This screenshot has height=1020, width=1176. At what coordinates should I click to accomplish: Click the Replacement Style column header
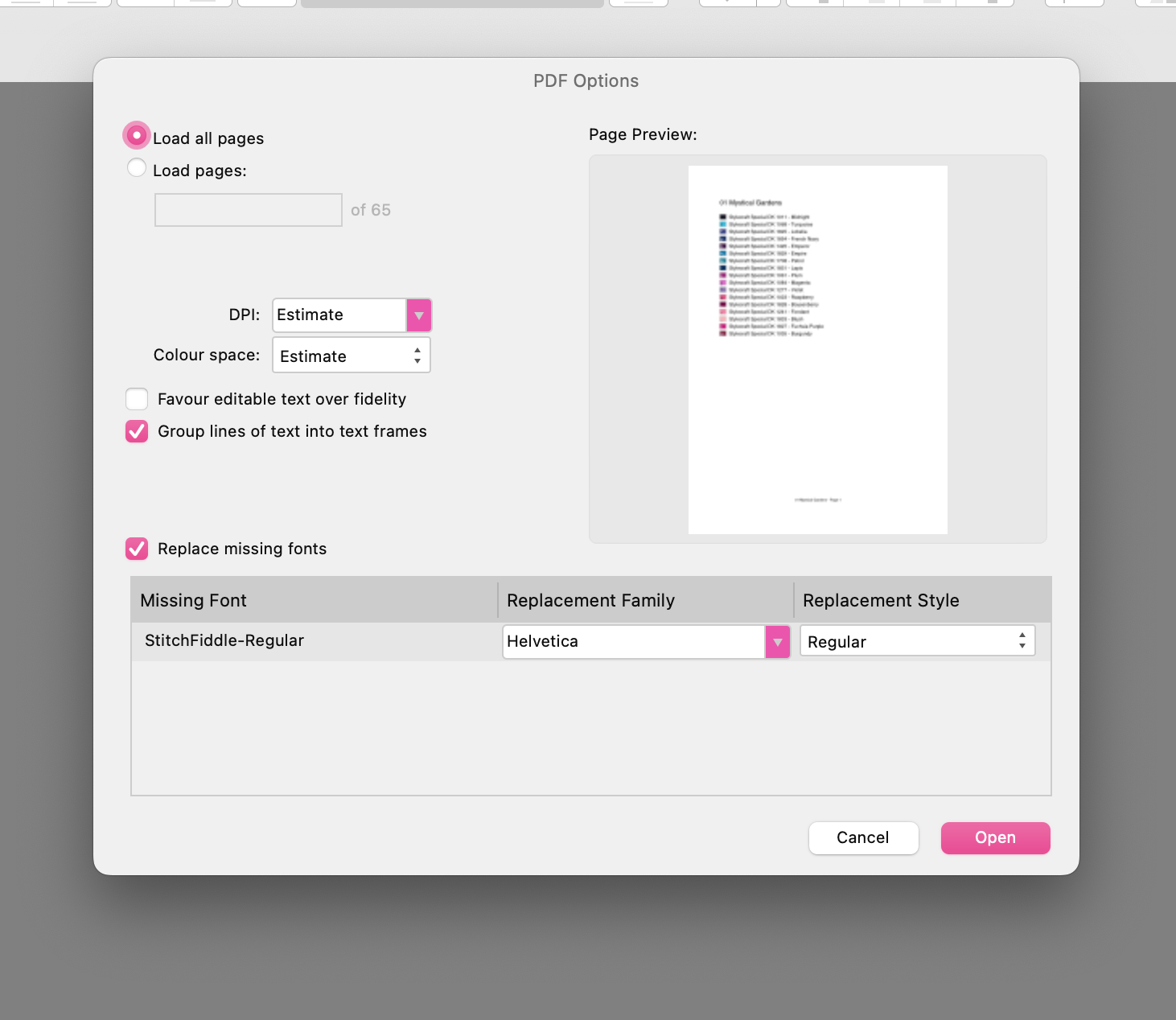click(923, 600)
